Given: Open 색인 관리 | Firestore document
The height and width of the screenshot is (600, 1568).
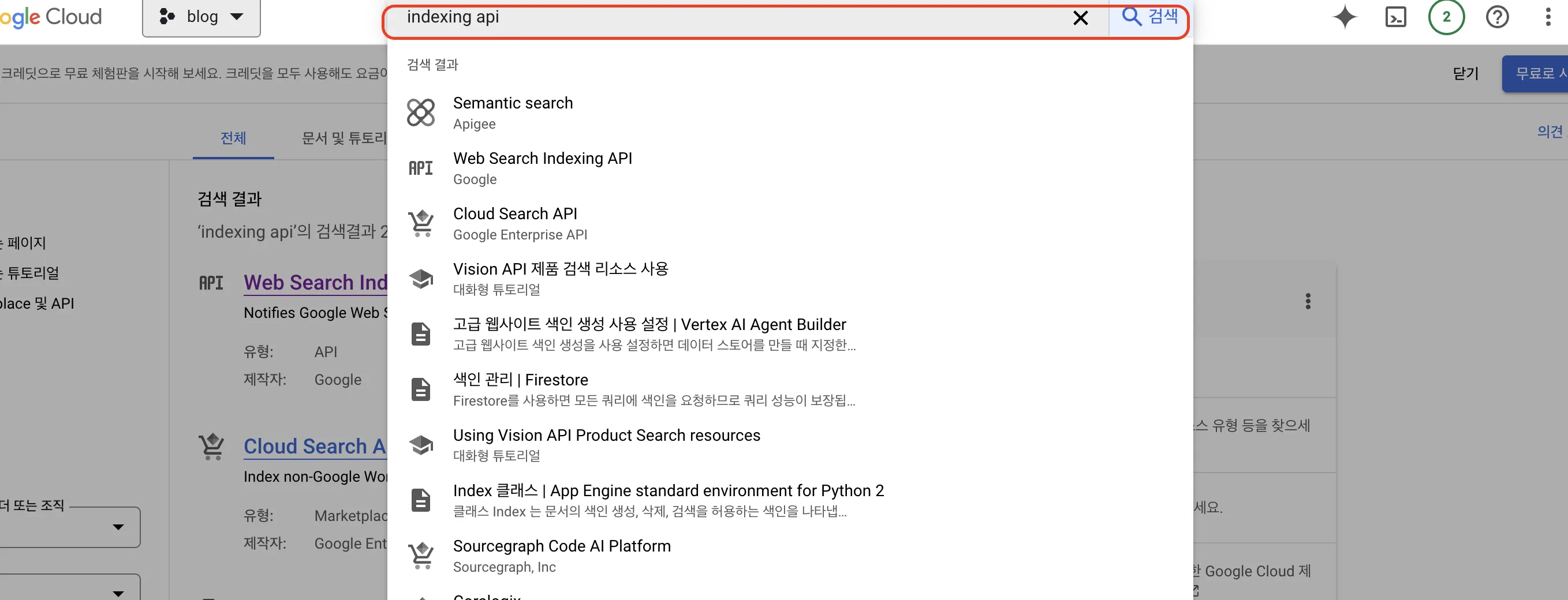Looking at the screenshot, I should click(x=789, y=390).
